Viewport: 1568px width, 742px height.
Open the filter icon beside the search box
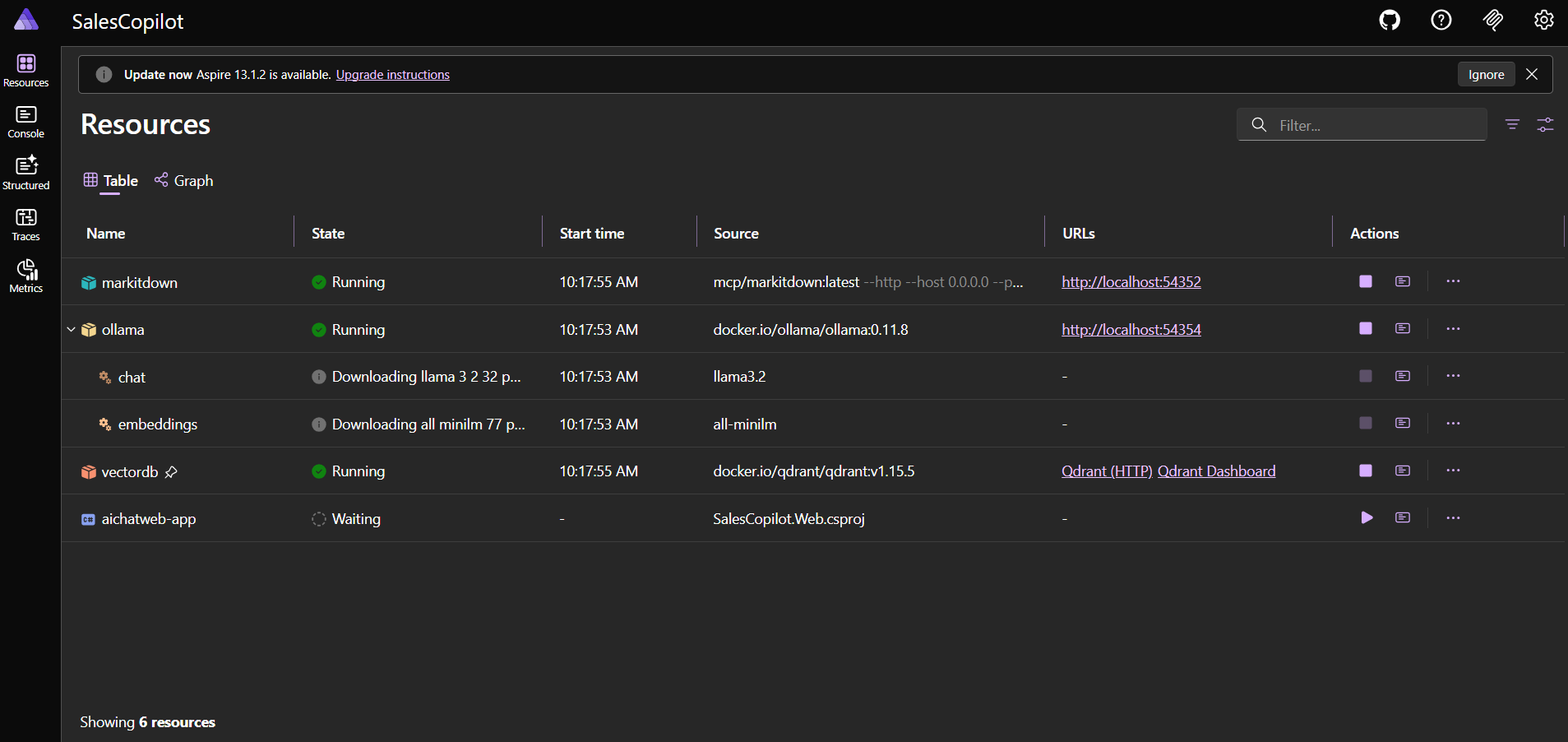pos(1512,125)
